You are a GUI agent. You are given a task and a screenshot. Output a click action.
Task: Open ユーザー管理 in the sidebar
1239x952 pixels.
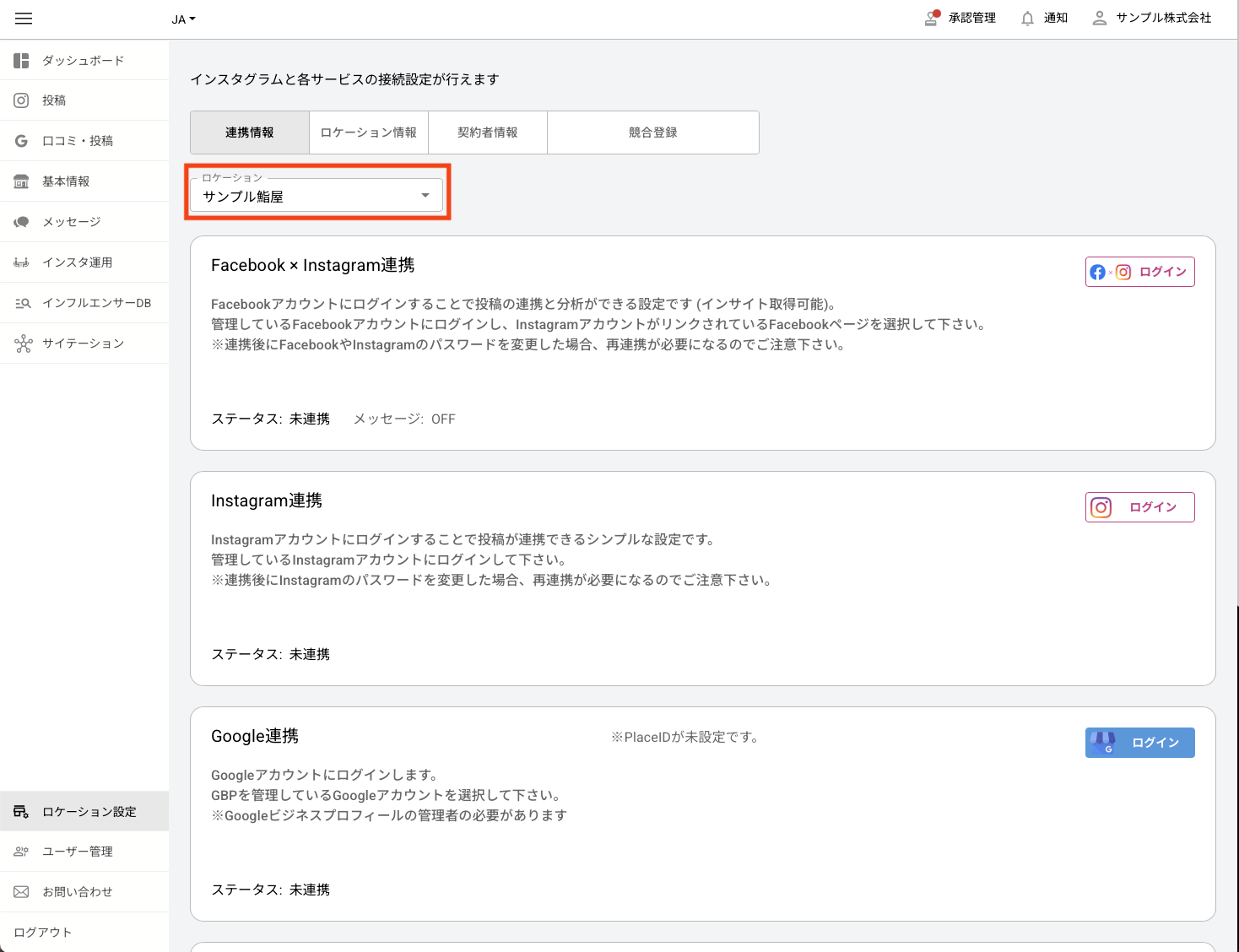[77, 852]
